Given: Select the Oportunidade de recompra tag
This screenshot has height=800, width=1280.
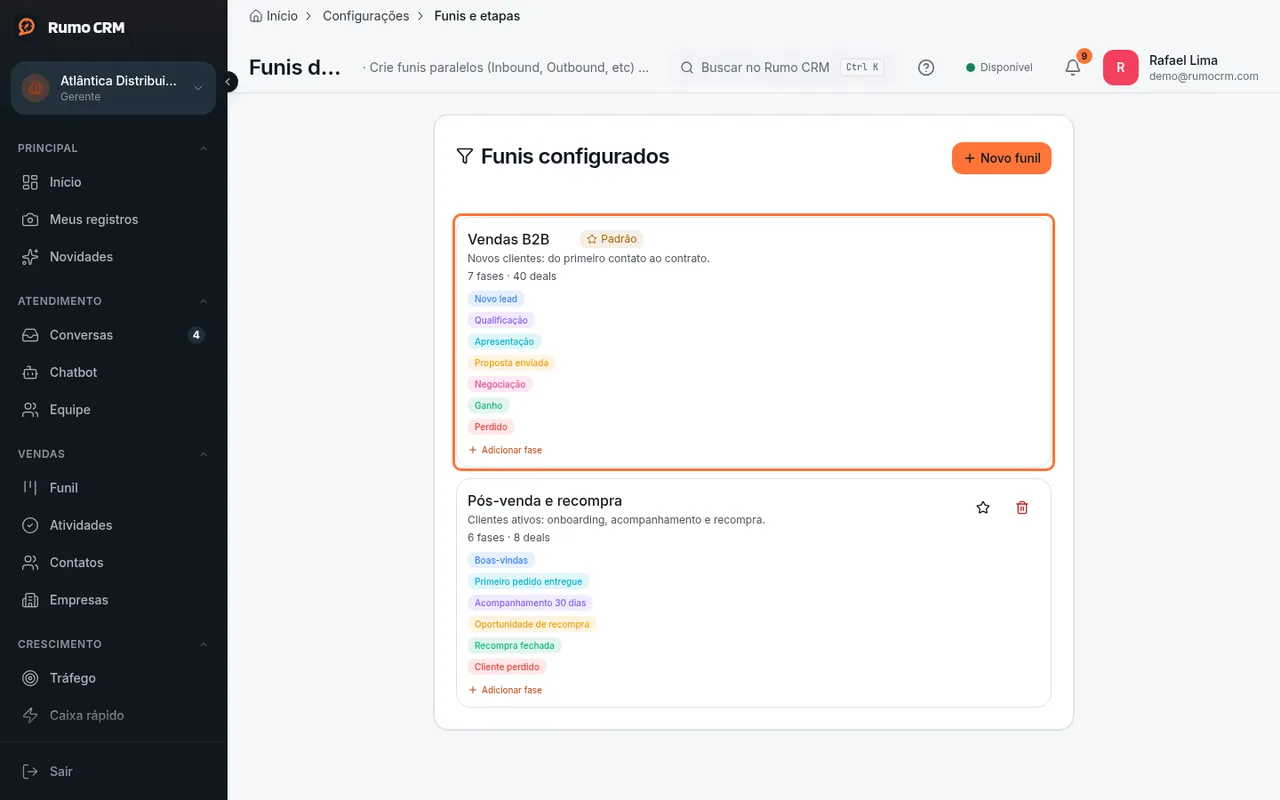Looking at the screenshot, I should pyautogui.click(x=532, y=624).
